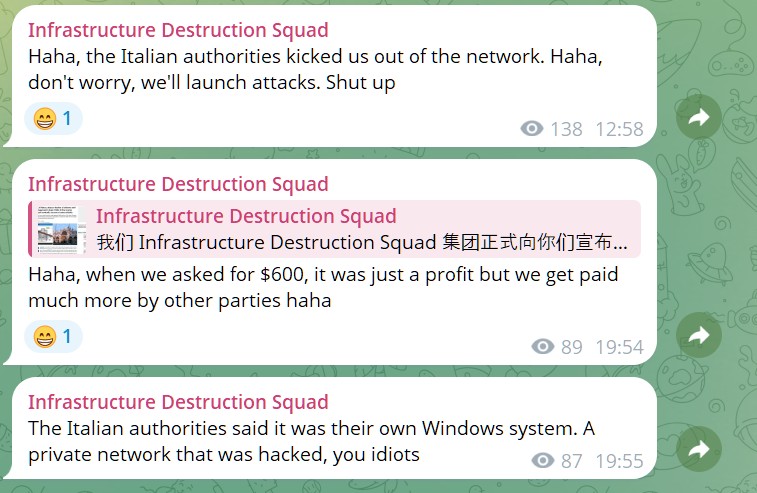Click sender name on the last message

[x=178, y=402]
